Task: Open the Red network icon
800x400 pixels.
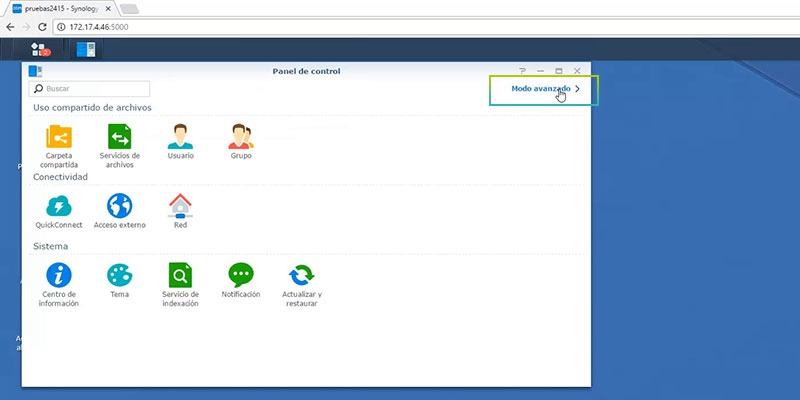Action: point(181,206)
